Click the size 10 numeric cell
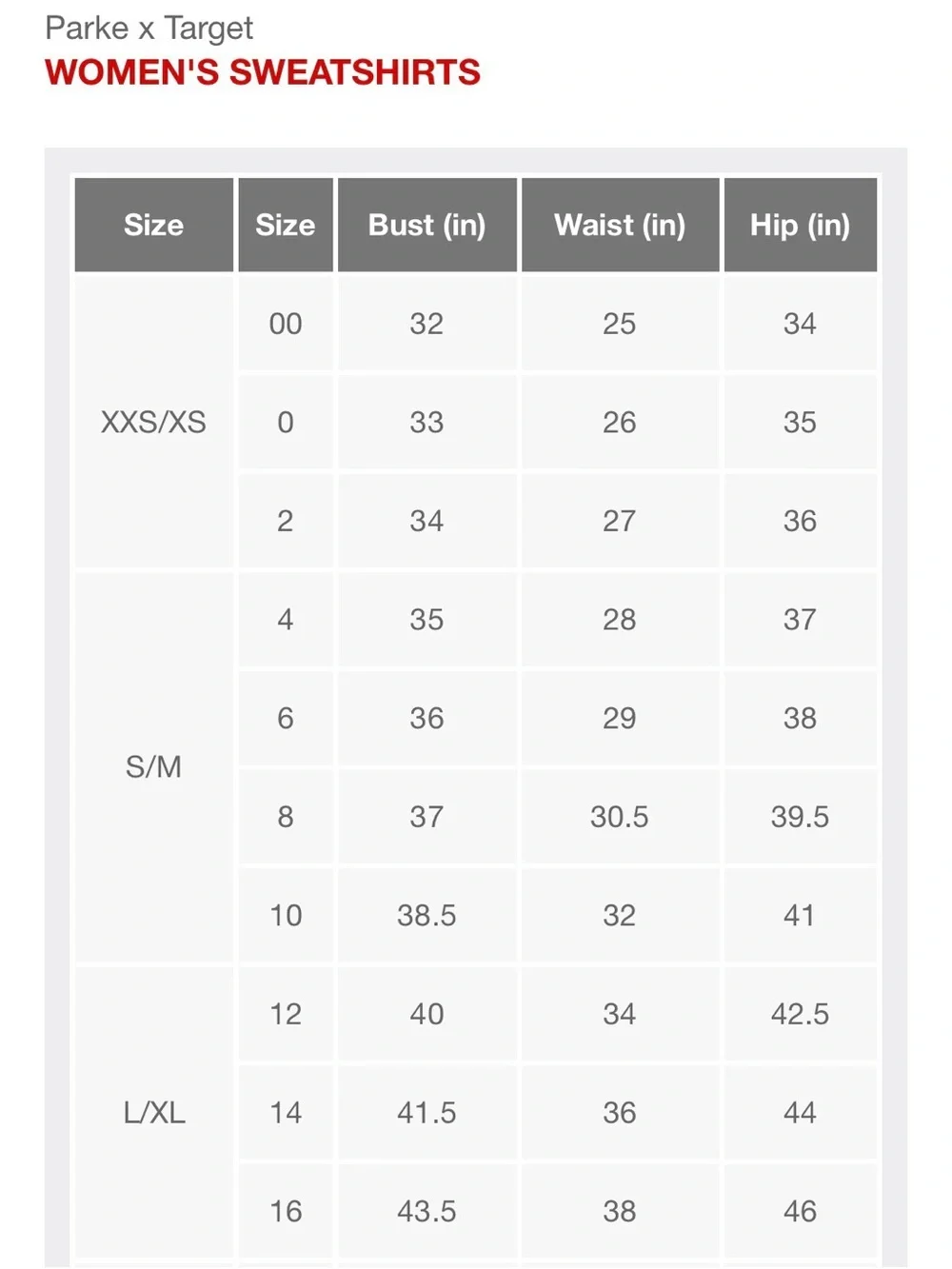This screenshot has width=952, height=1269. point(286,915)
